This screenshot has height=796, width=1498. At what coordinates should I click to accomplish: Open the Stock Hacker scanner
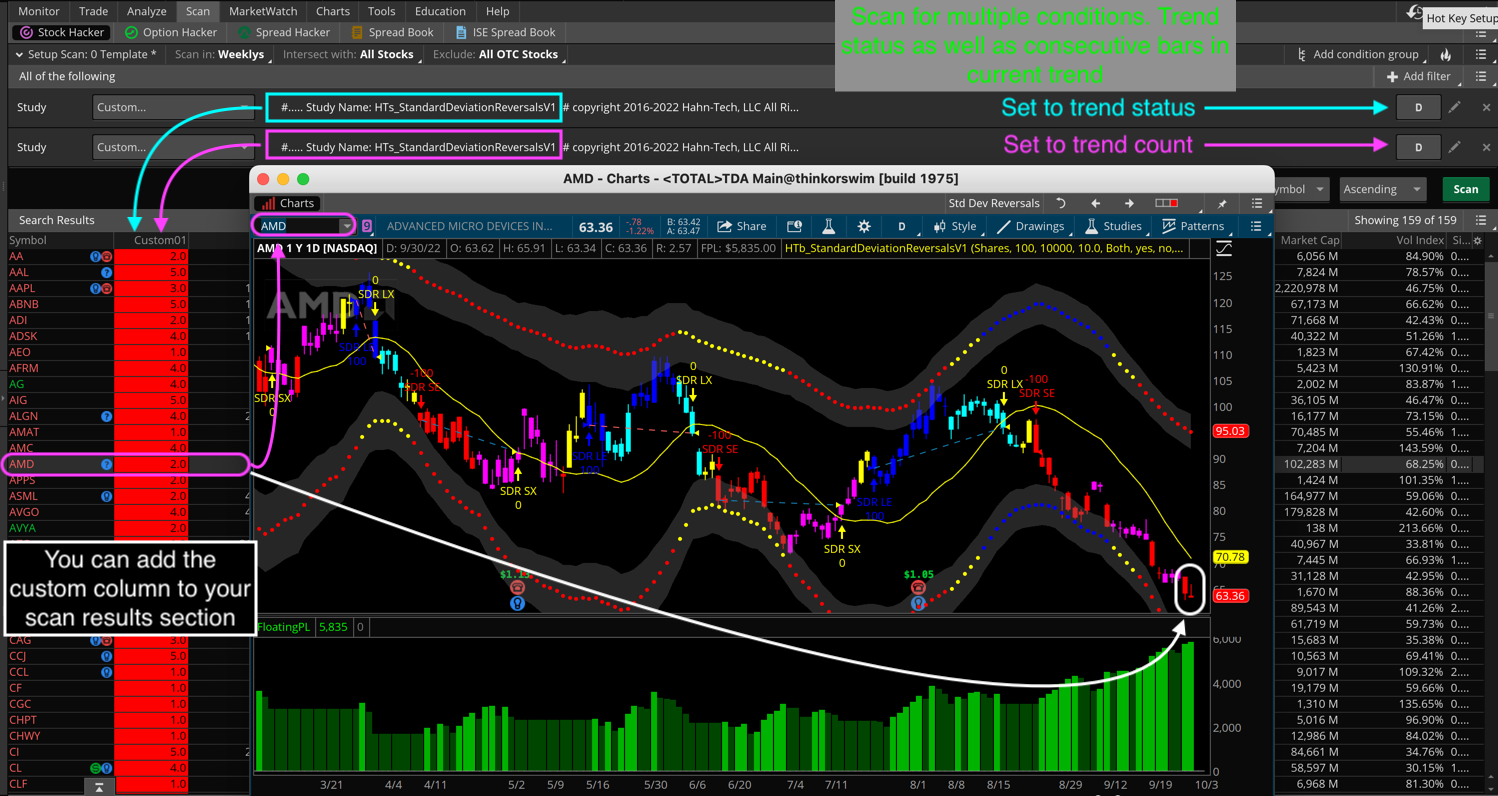point(63,32)
